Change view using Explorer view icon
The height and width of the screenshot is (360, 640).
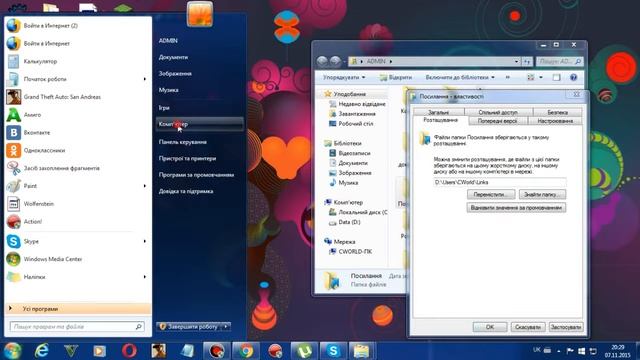coord(531,77)
